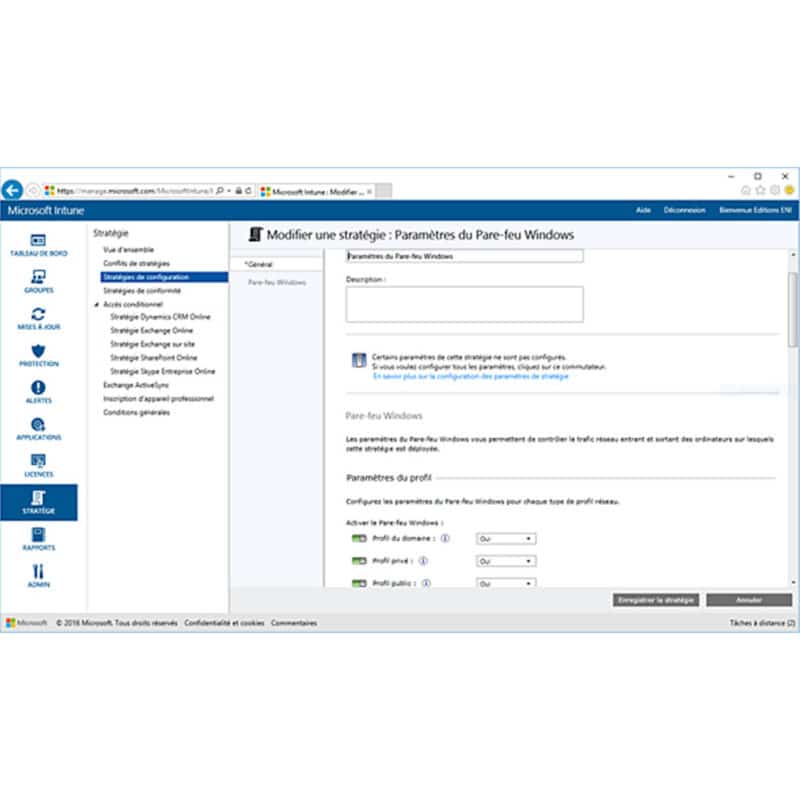Click the info icon beside Profil public
The image size is (800, 800).
click(426, 583)
